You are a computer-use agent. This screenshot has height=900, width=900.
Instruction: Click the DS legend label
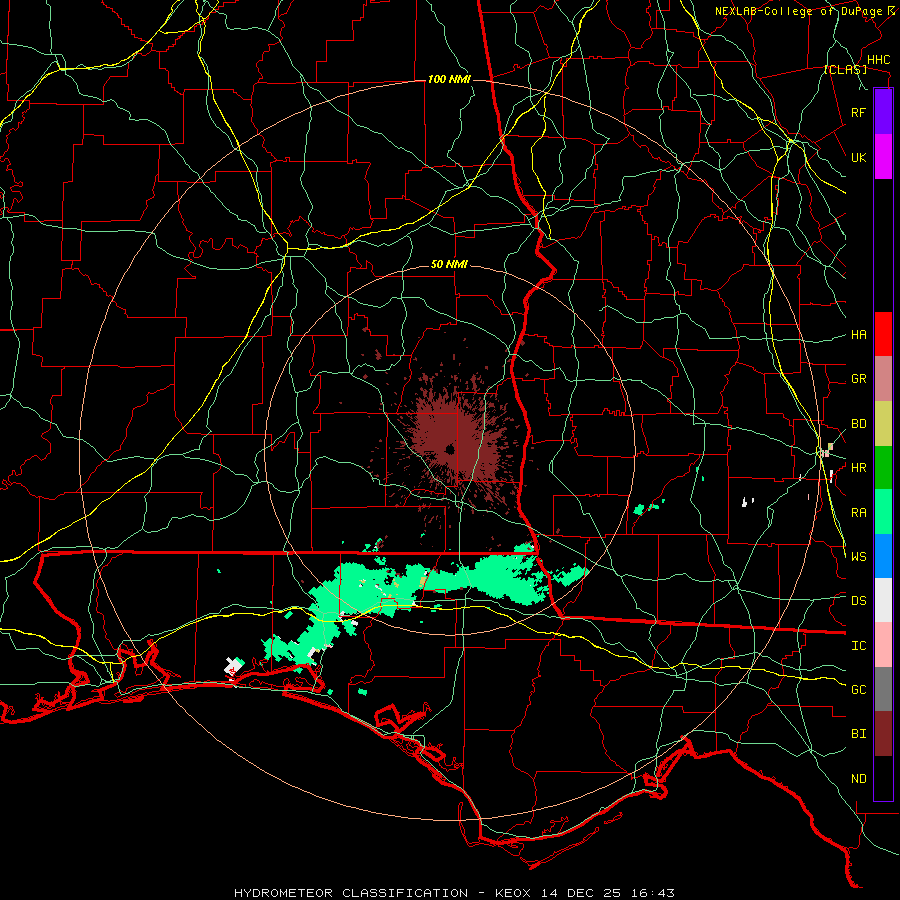(x=858, y=601)
